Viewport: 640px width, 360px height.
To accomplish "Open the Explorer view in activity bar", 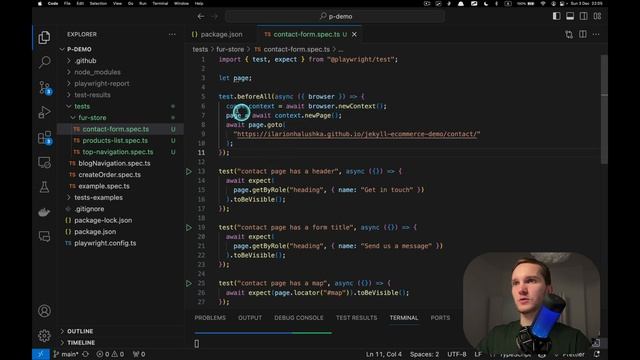I will pos(44,38).
